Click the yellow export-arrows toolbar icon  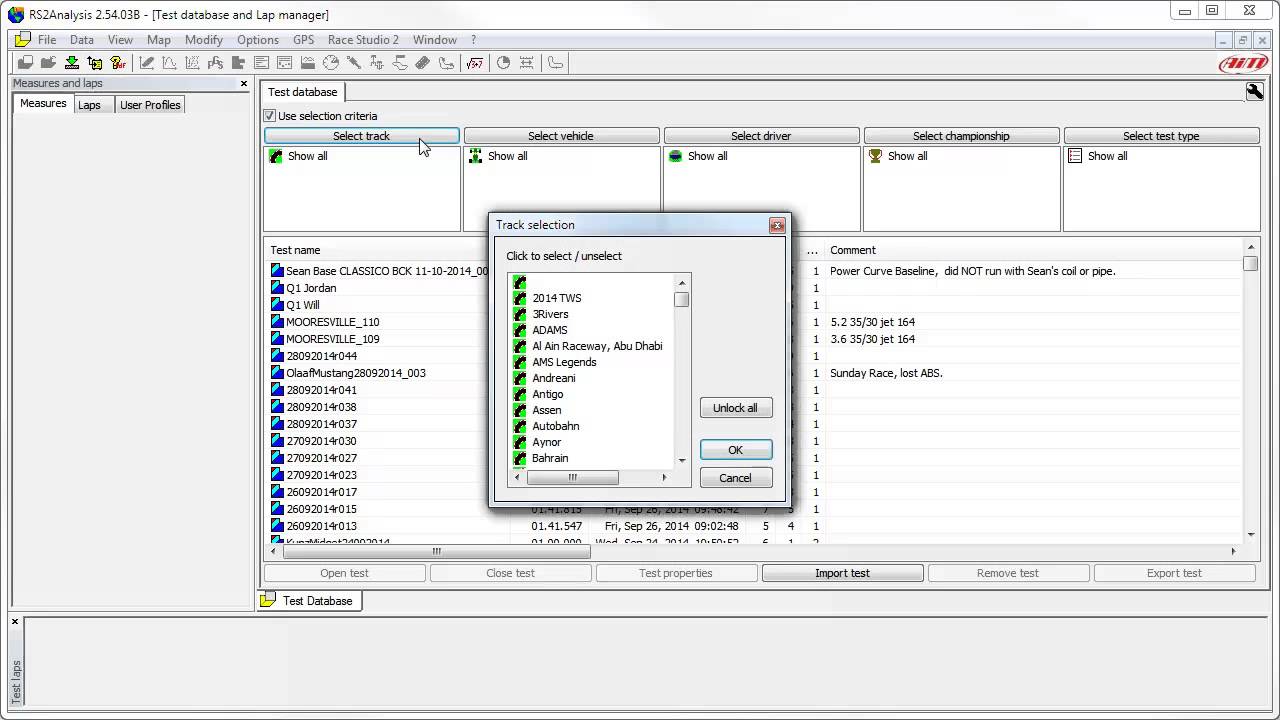click(x=95, y=62)
